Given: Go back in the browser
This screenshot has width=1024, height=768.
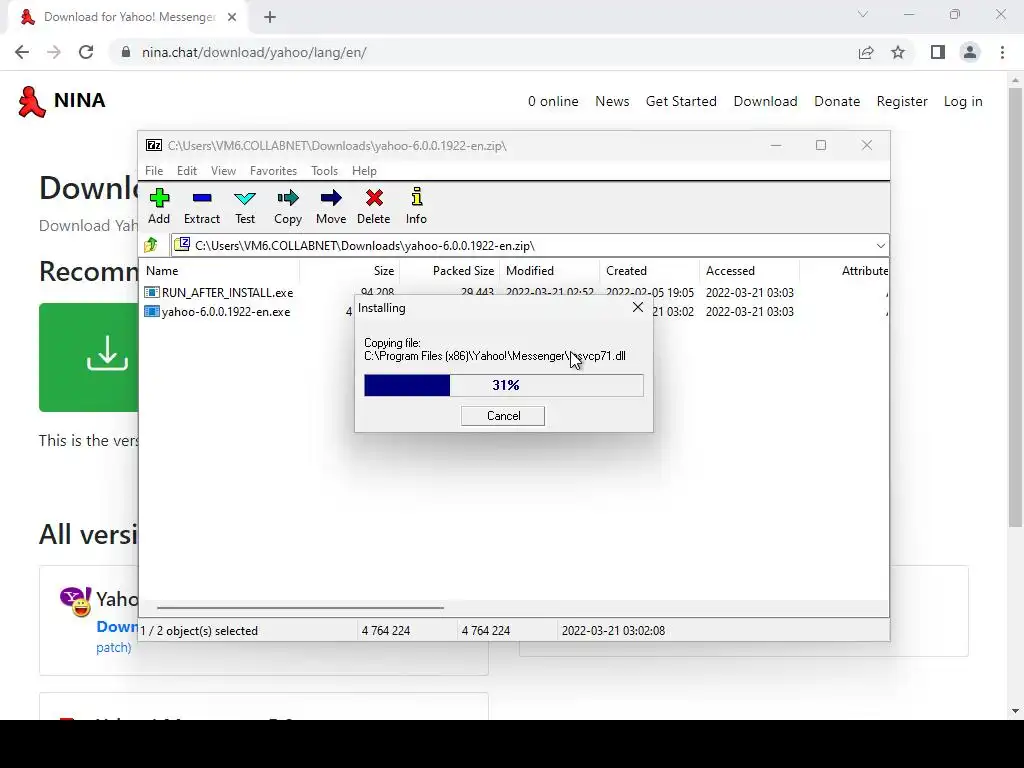Looking at the screenshot, I should click(x=22, y=52).
